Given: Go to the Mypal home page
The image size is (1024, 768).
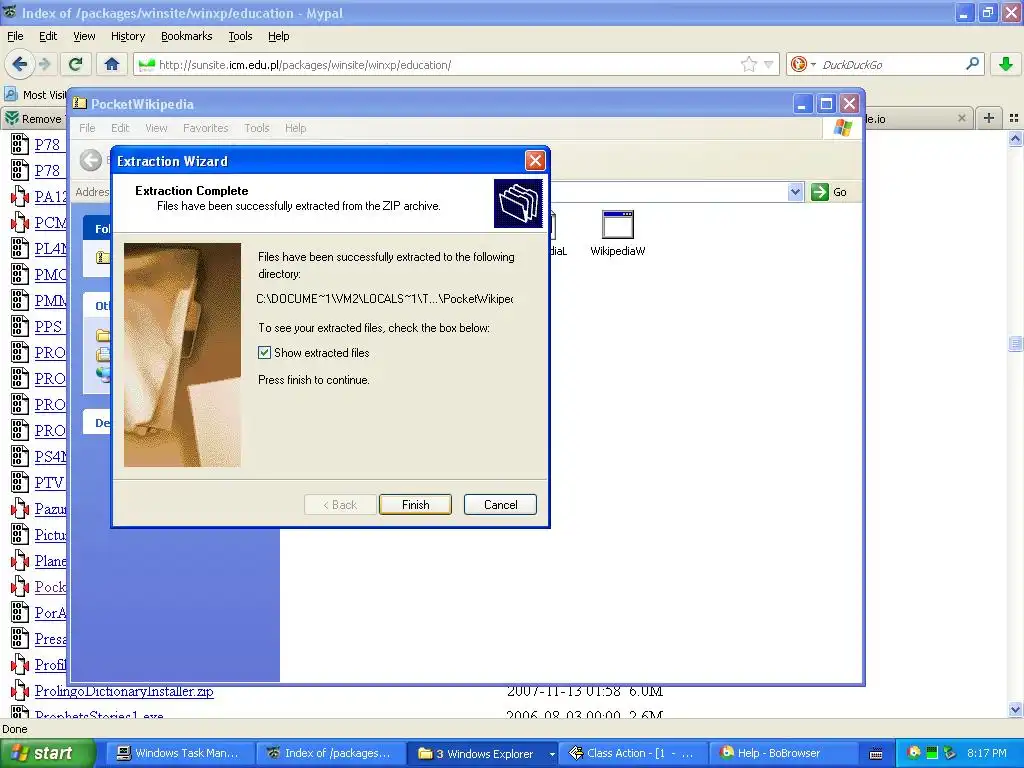Looking at the screenshot, I should click(112, 64).
